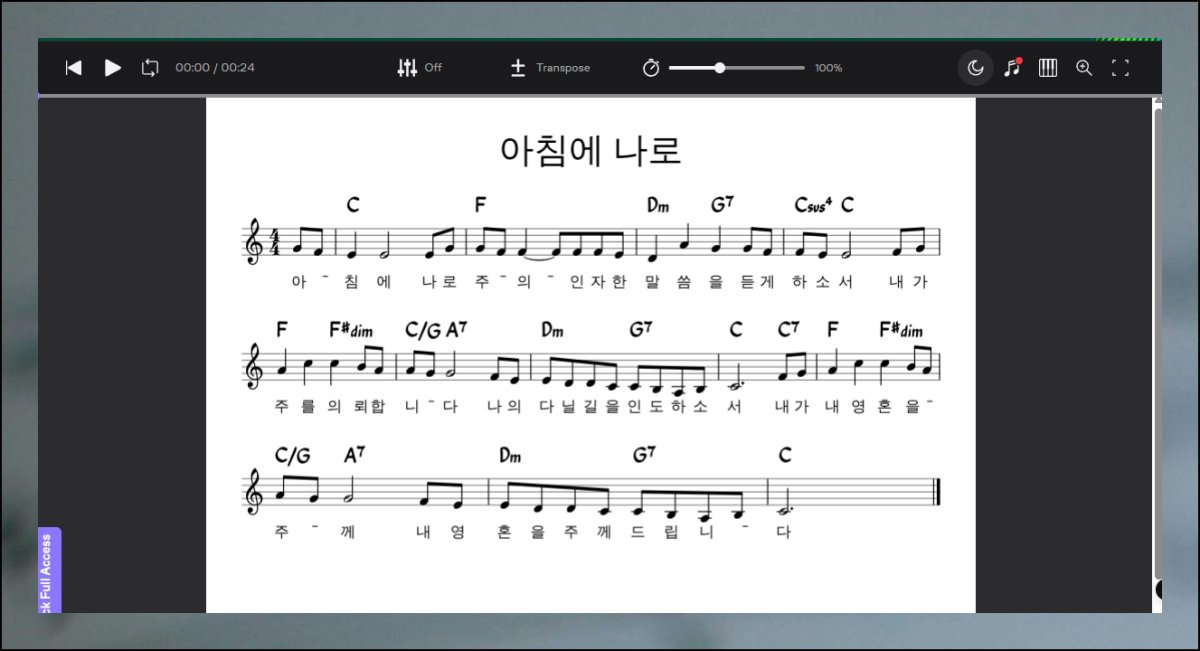Start playback with the play button

113,68
